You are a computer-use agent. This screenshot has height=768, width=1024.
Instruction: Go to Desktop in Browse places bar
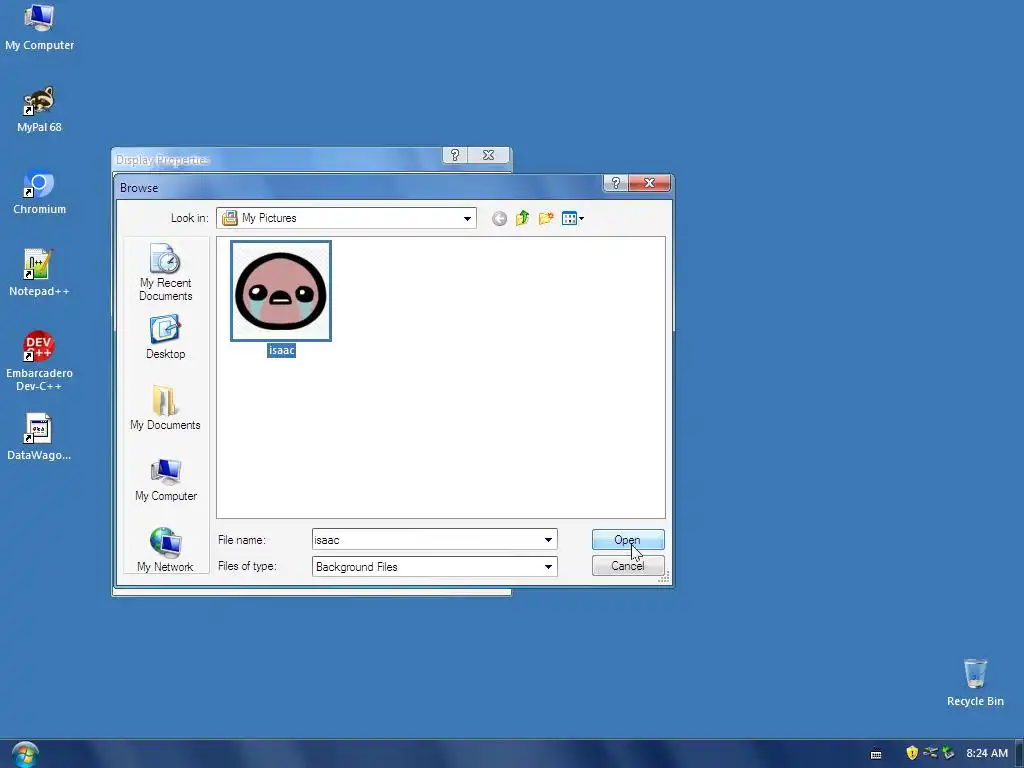[165, 337]
